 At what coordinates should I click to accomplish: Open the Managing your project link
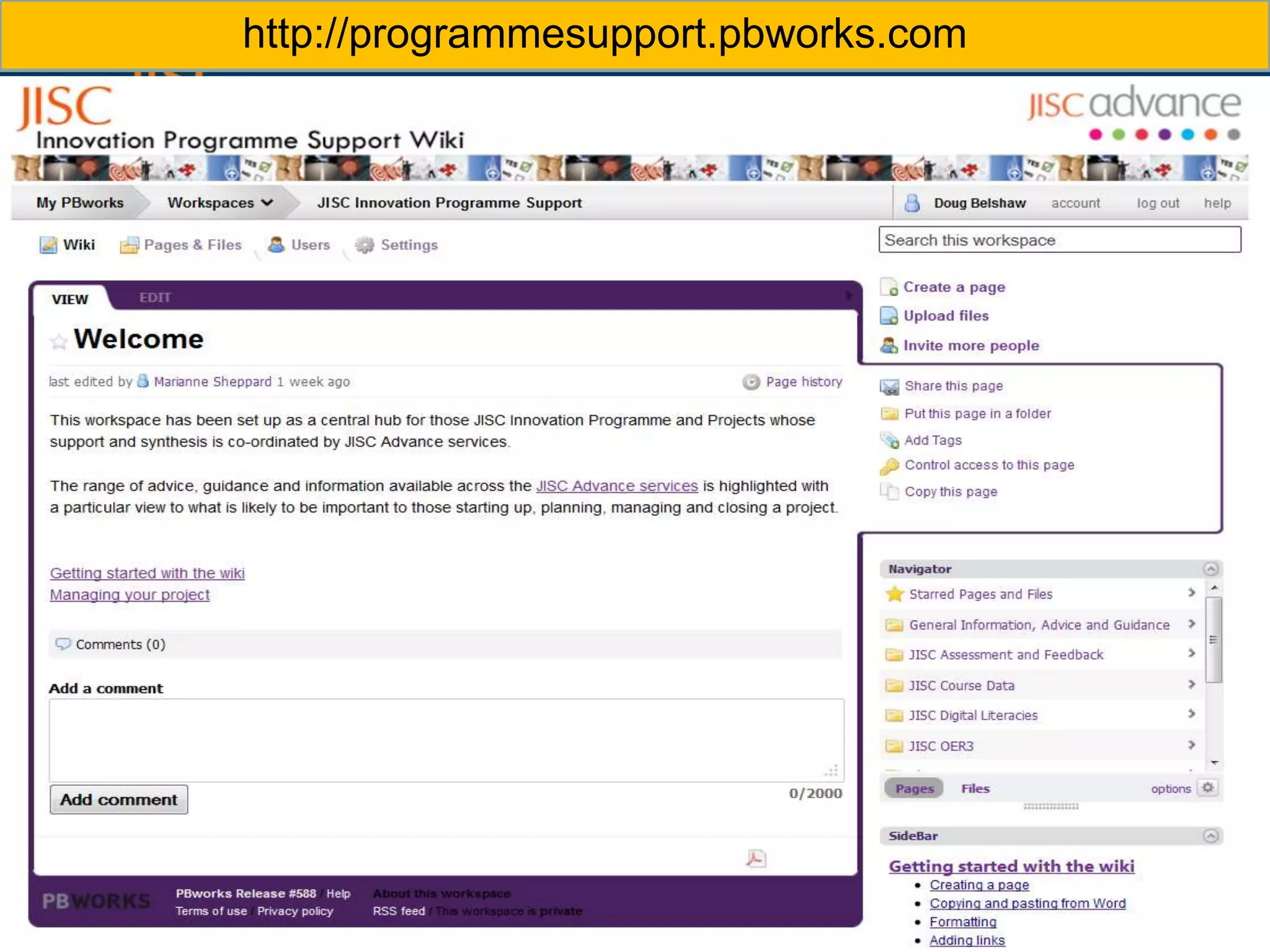(130, 595)
